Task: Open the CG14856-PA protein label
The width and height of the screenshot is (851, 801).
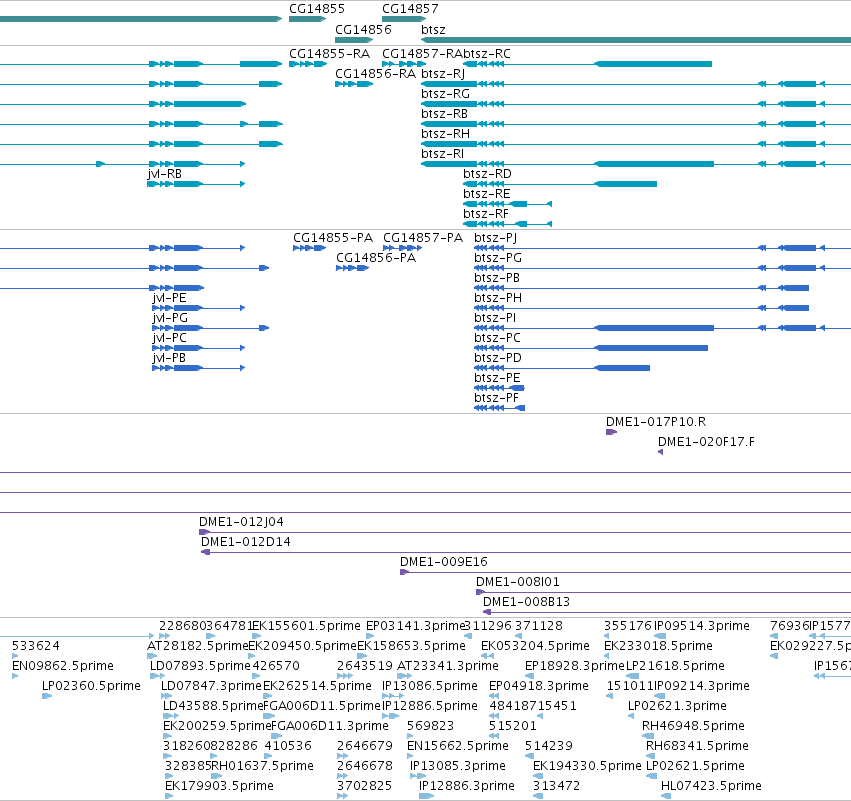Action: [376, 258]
